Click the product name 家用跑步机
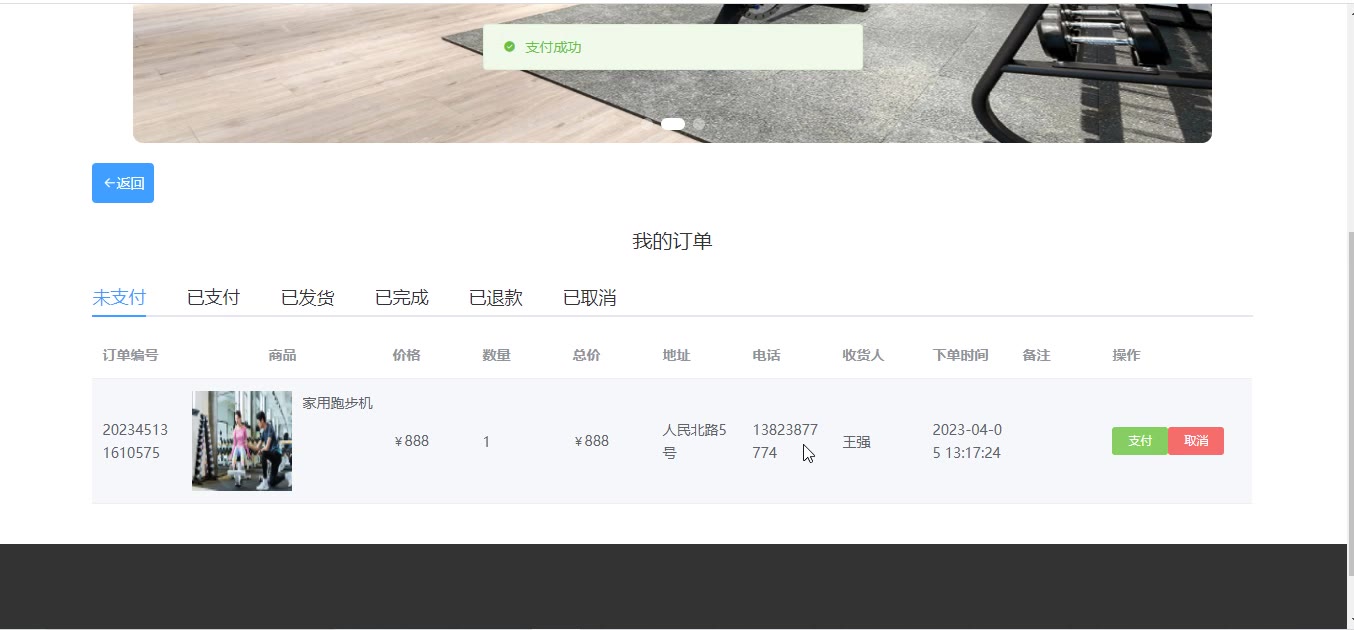 tap(337, 403)
